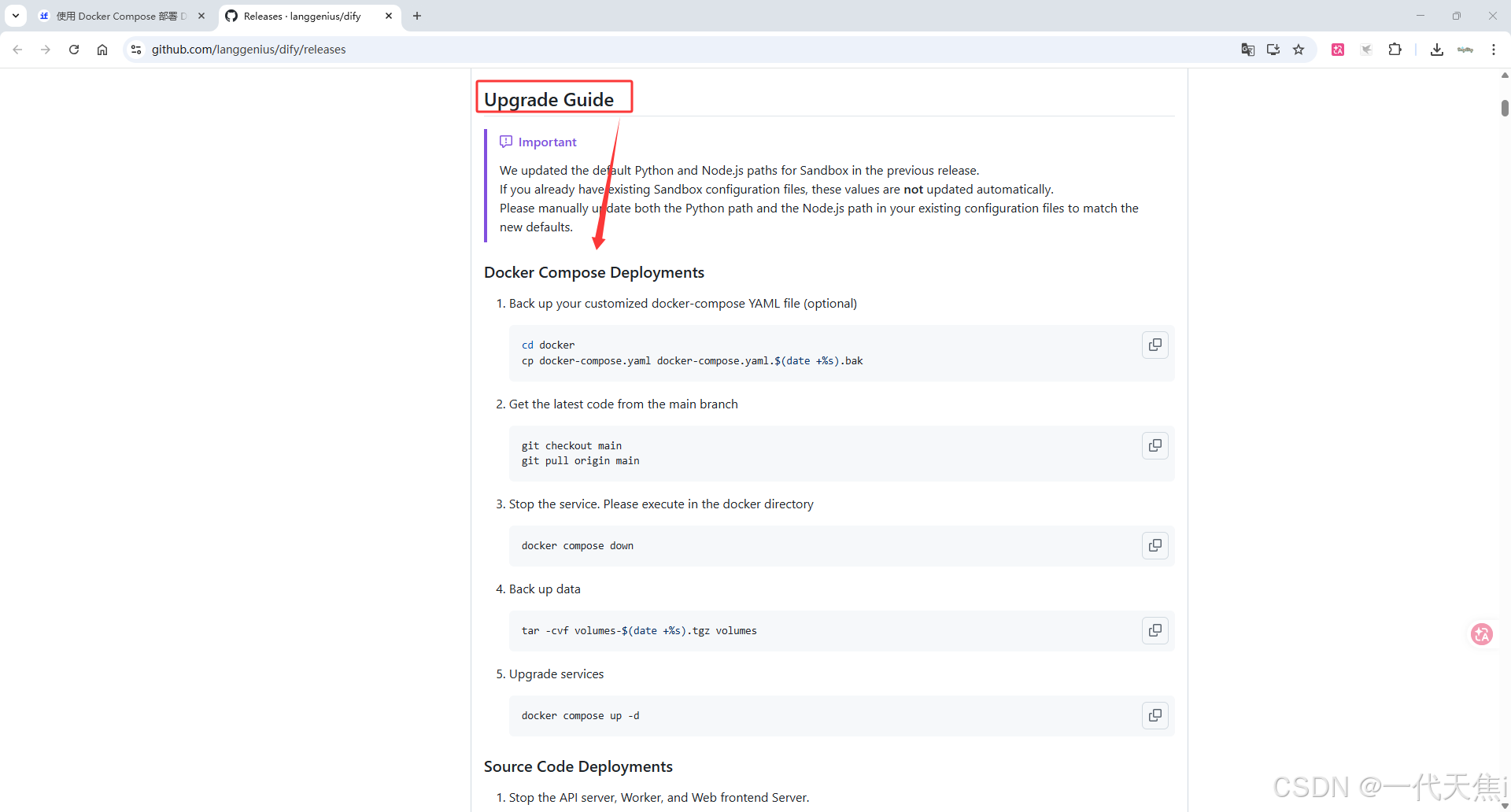Image resolution: width=1511 pixels, height=812 pixels.
Task: Copy the 'docker compose up -d' command
Action: [x=1155, y=715]
